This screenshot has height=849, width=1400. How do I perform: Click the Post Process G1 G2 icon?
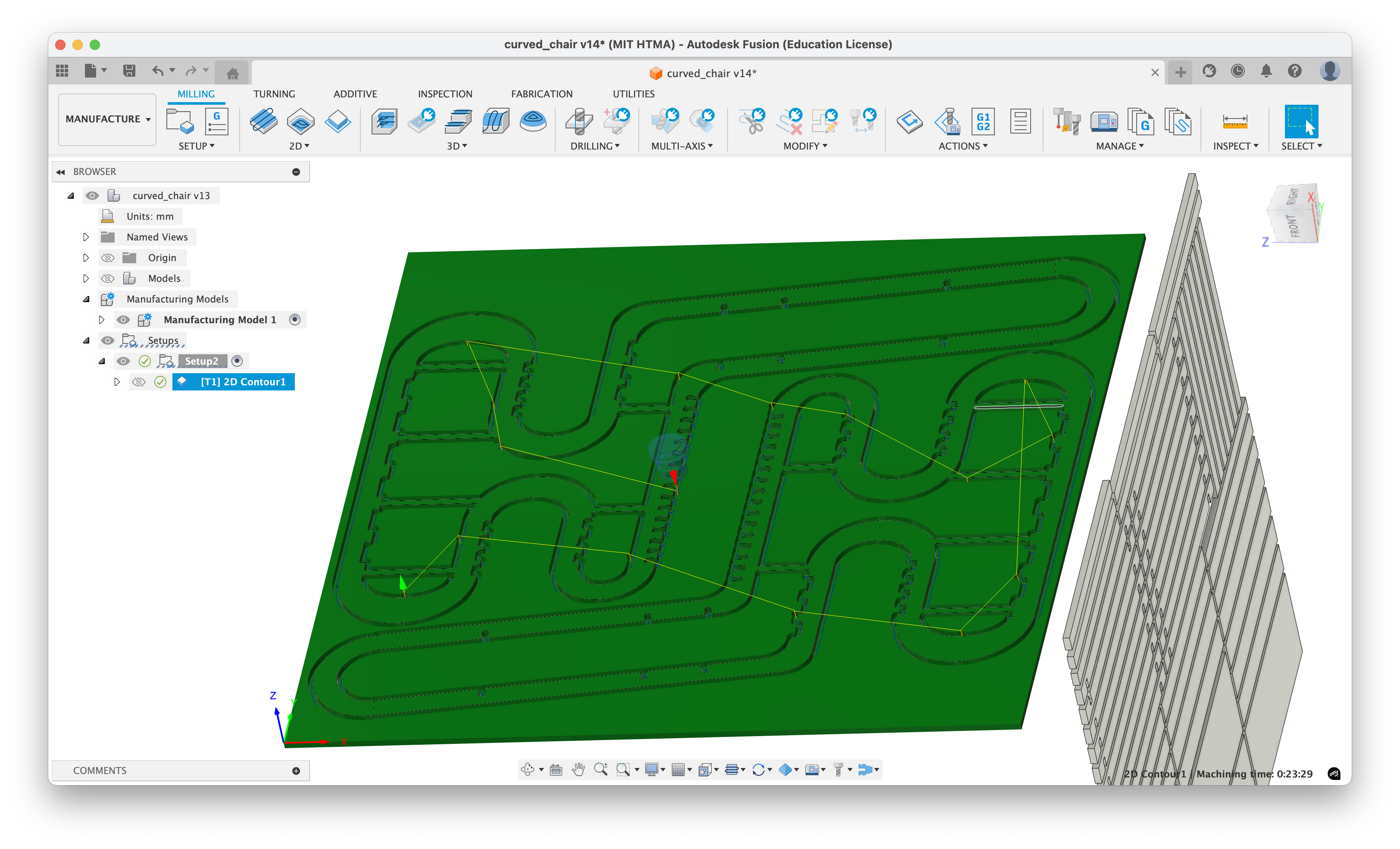pos(983,121)
